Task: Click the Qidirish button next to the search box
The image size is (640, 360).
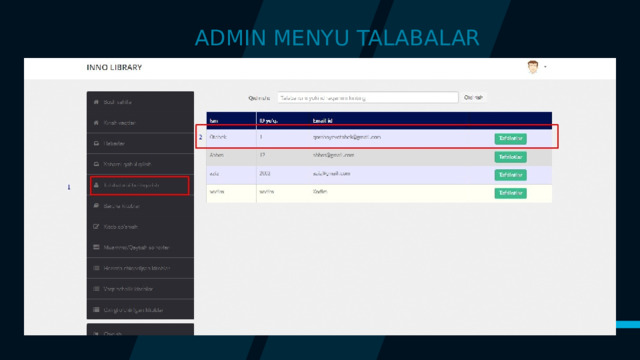Action: [473, 98]
